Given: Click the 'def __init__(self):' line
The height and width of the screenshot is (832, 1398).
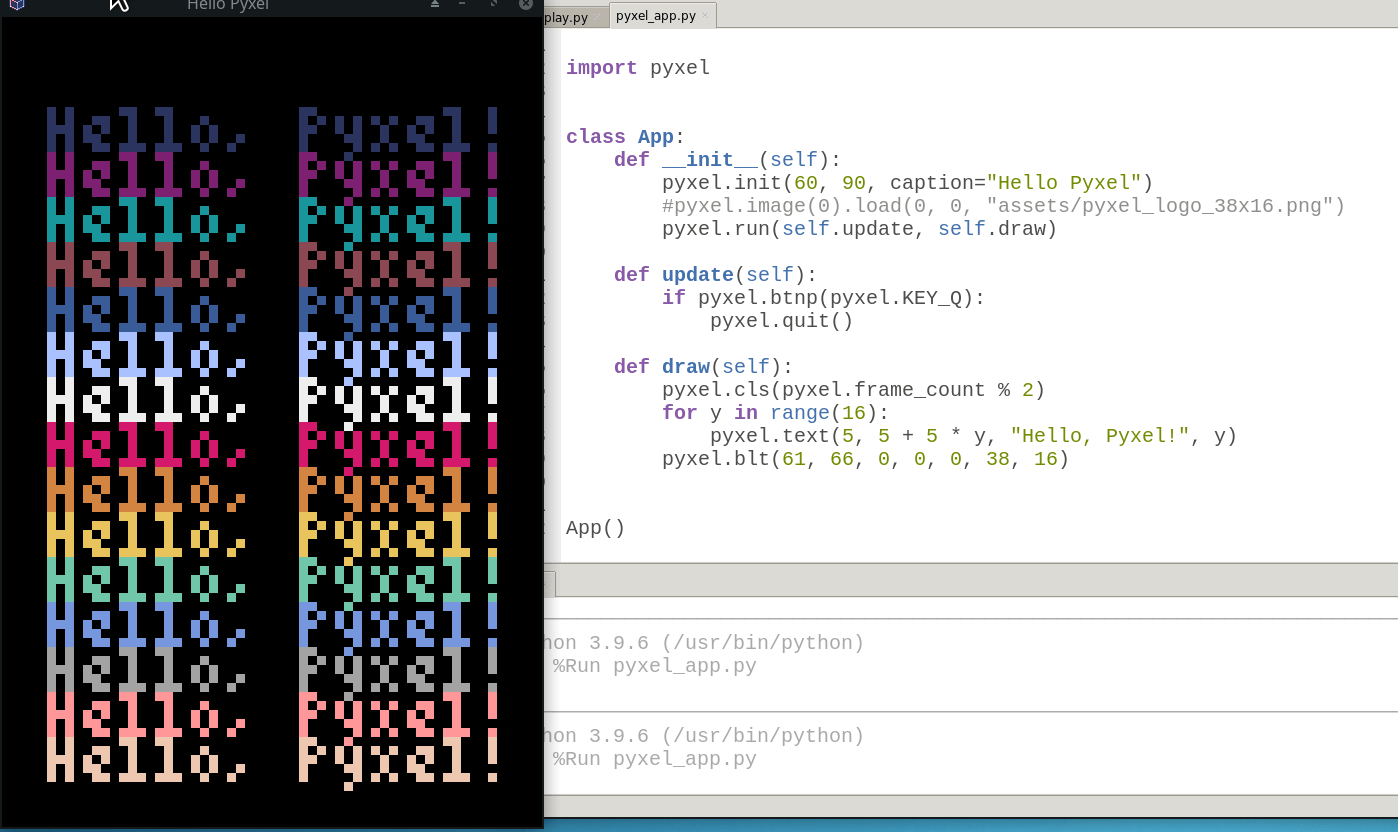Looking at the screenshot, I should 728,160.
